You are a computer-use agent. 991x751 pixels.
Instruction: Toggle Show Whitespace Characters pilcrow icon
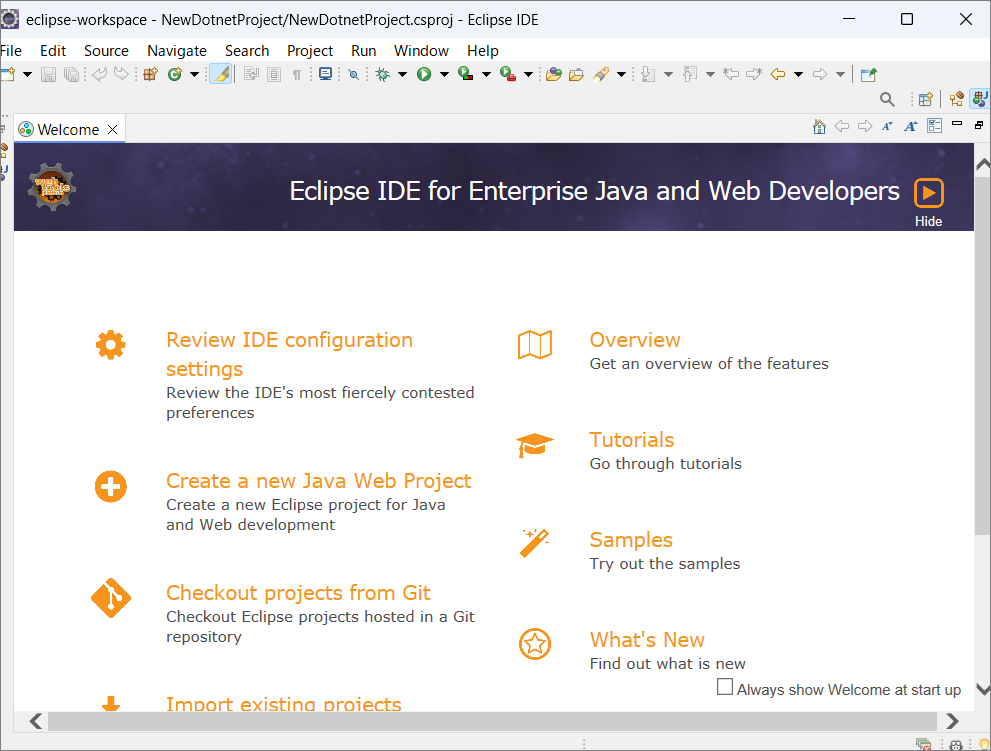[296, 75]
